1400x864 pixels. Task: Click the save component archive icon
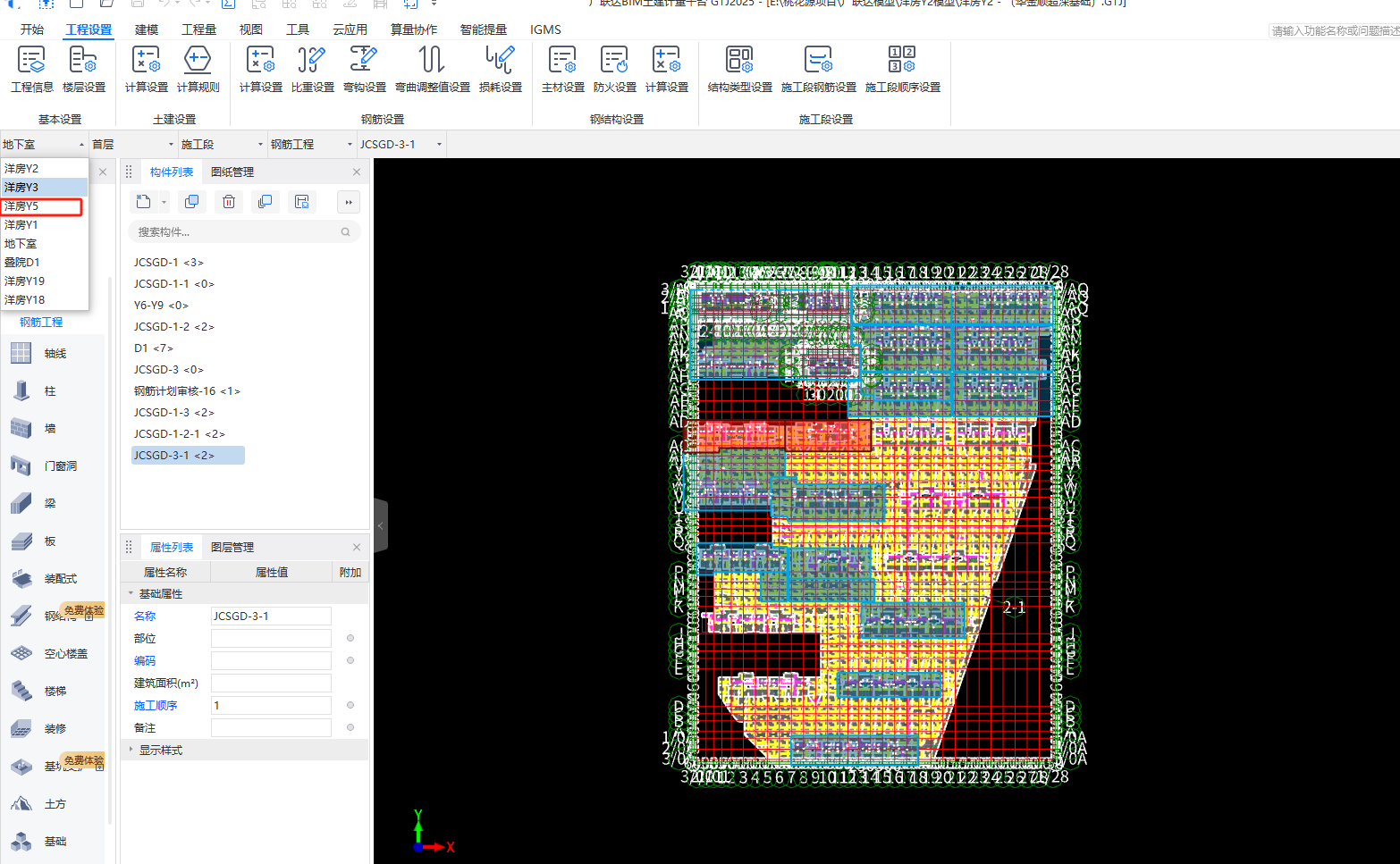pyautogui.click(x=302, y=202)
